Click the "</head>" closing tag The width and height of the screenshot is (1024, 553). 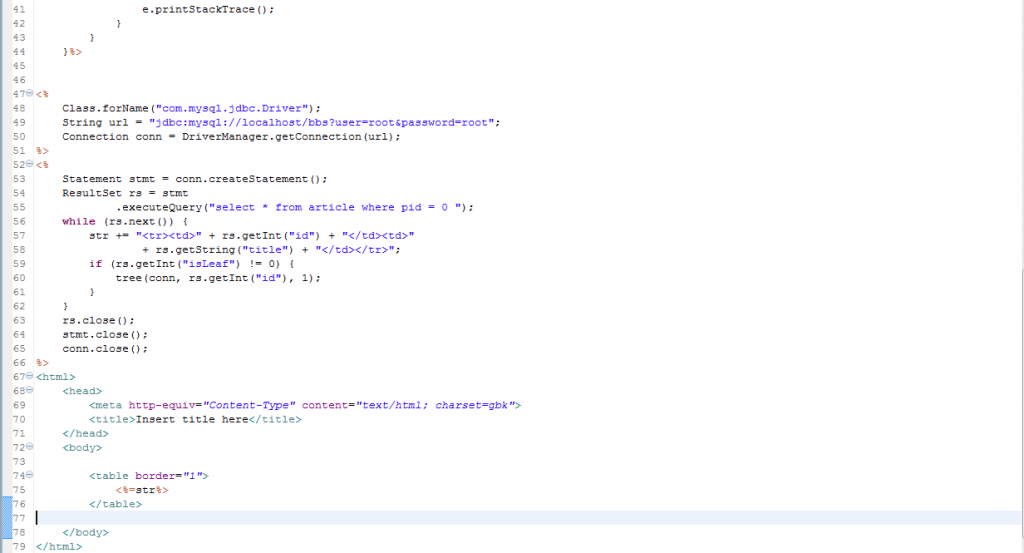tap(85, 434)
